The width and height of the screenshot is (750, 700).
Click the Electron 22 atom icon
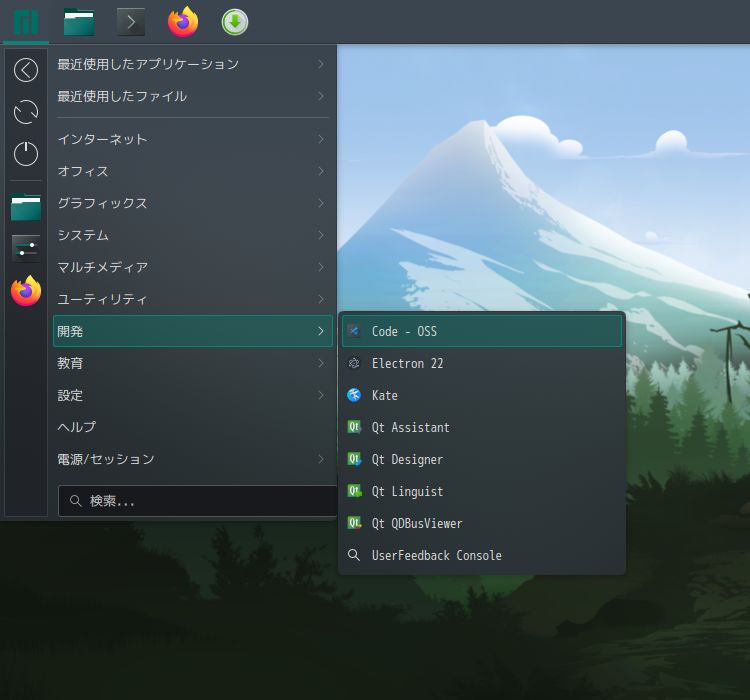point(354,363)
